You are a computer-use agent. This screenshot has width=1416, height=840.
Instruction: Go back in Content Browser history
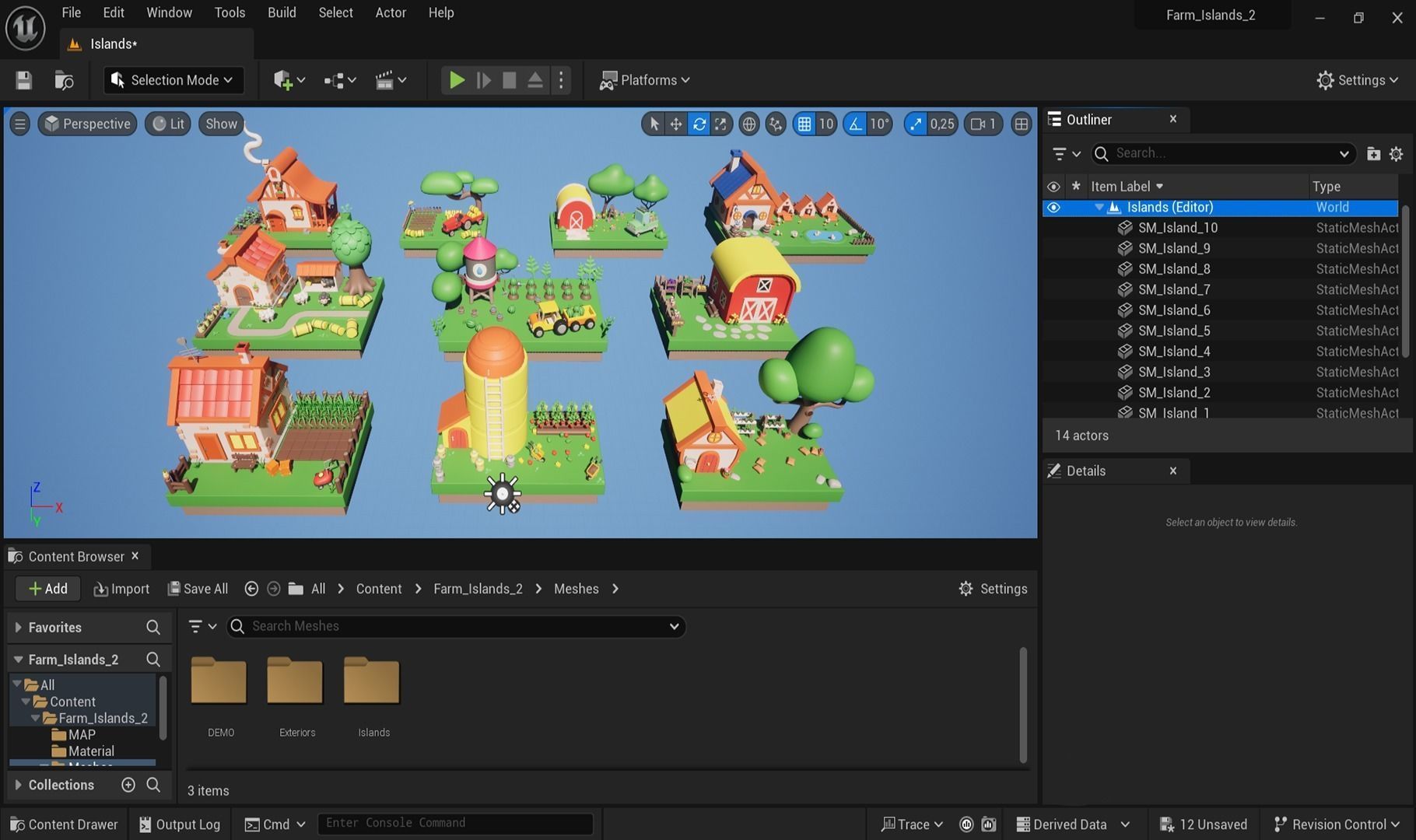pos(251,589)
